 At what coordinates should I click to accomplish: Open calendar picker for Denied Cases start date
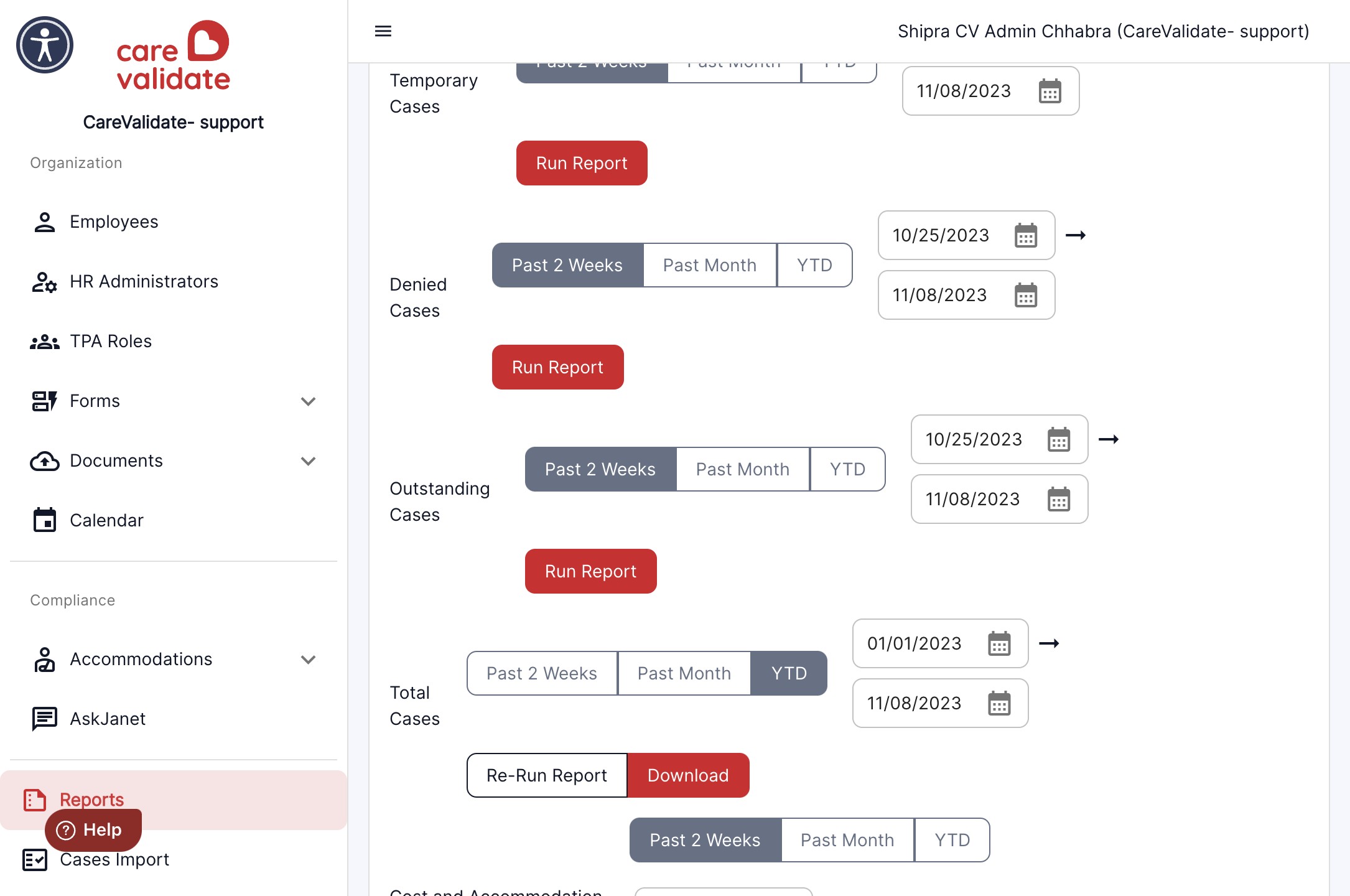[1026, 236]
